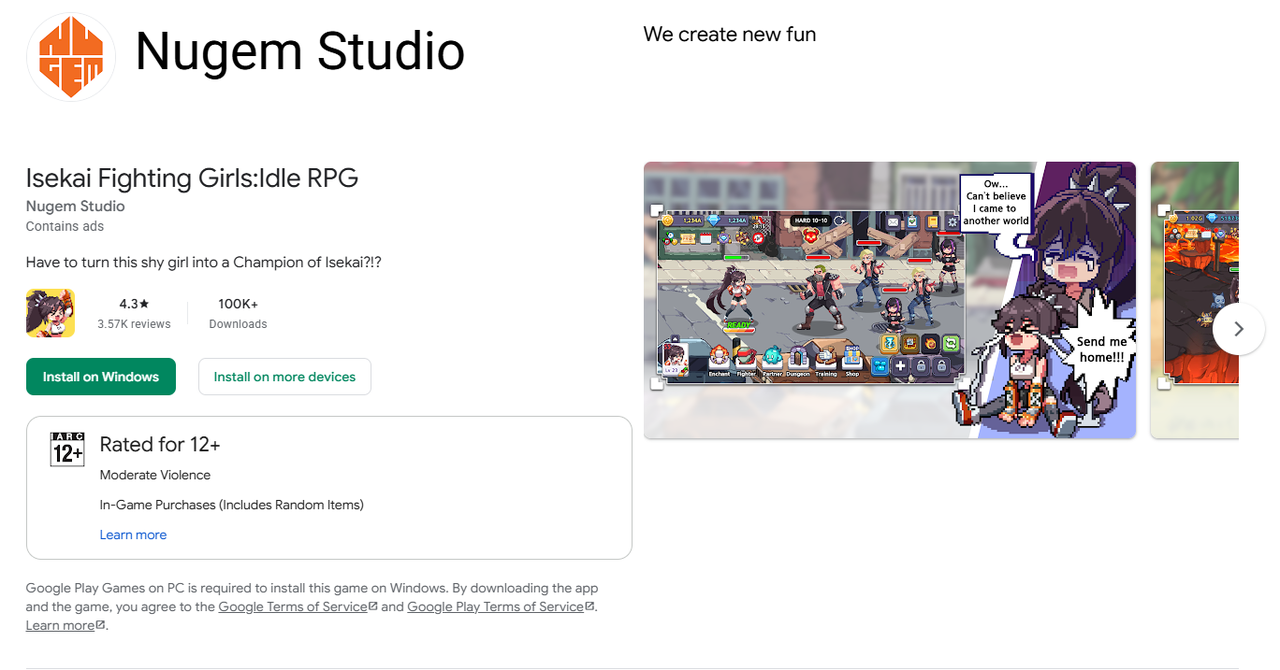Click the Nugem Studio page heading

pyautogui.click(x=300, y=52)
